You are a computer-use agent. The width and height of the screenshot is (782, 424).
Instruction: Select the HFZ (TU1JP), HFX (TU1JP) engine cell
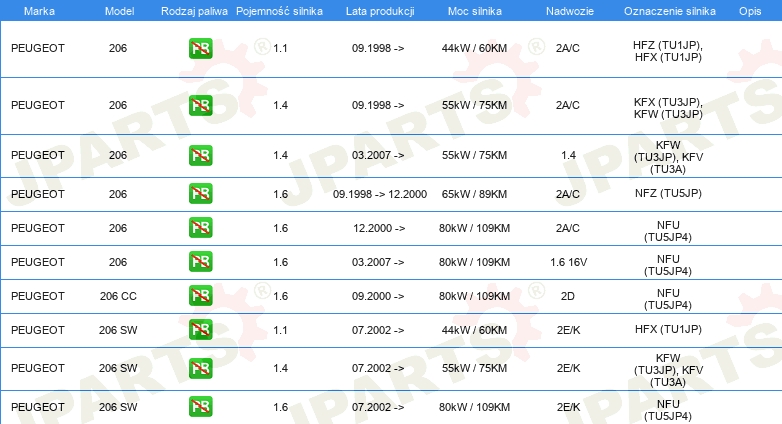point(668,51)
